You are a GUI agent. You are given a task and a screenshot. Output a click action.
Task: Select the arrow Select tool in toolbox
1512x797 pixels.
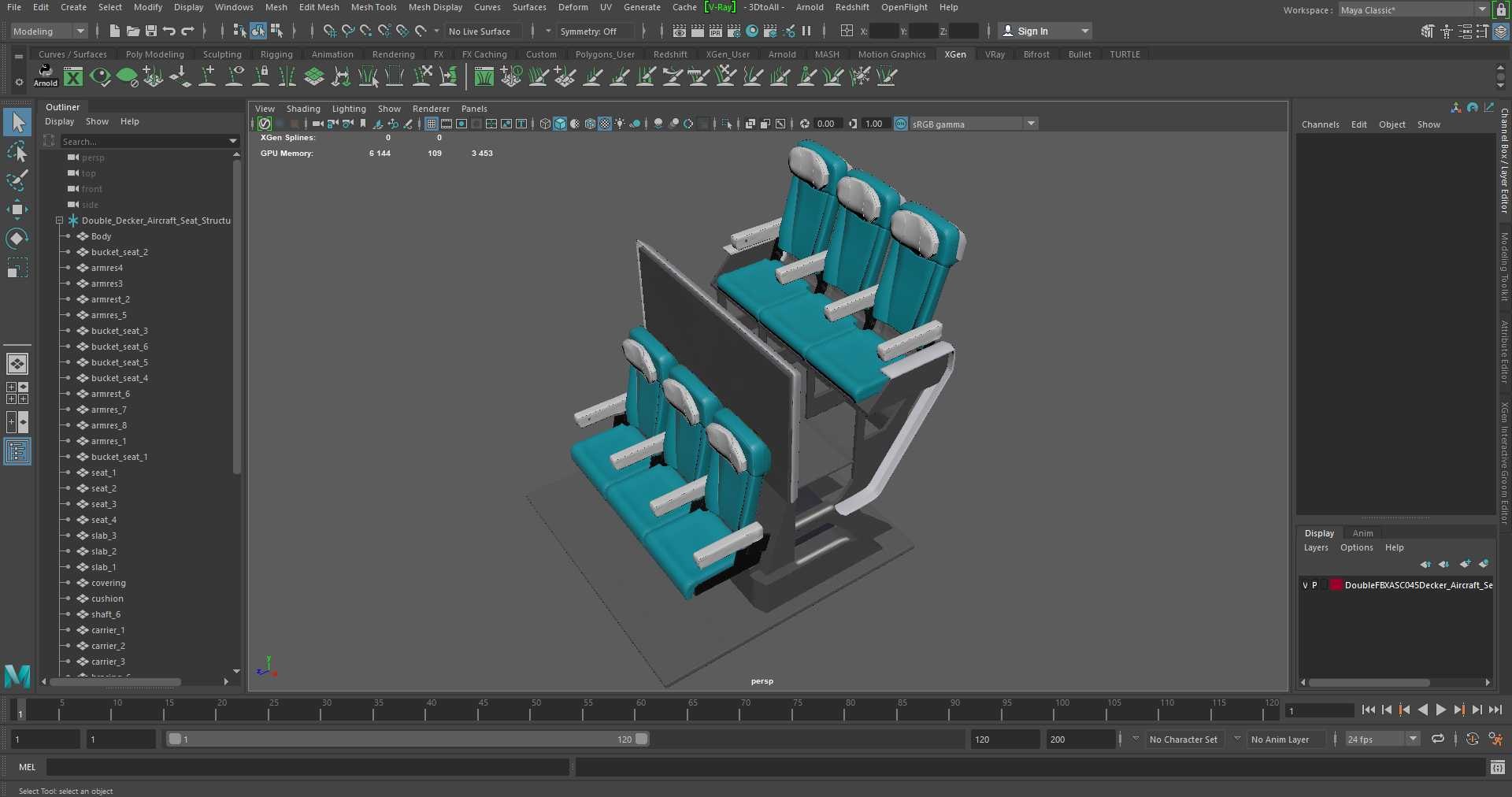17,122
